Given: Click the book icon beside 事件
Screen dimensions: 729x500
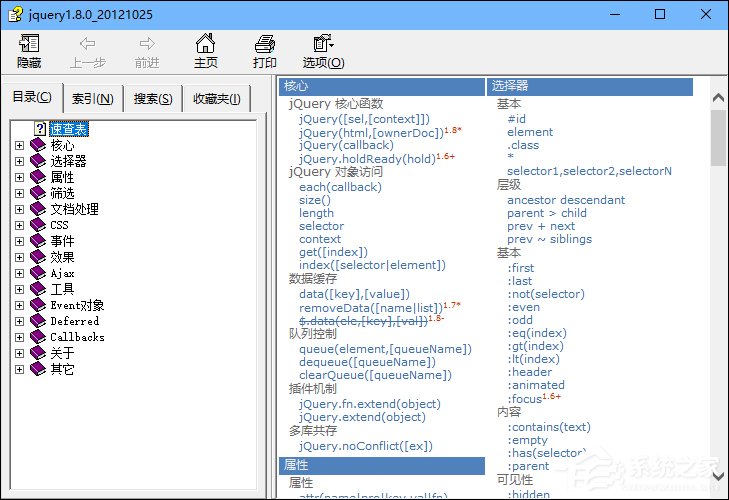Looking at the screenshot, I should 38,241.
